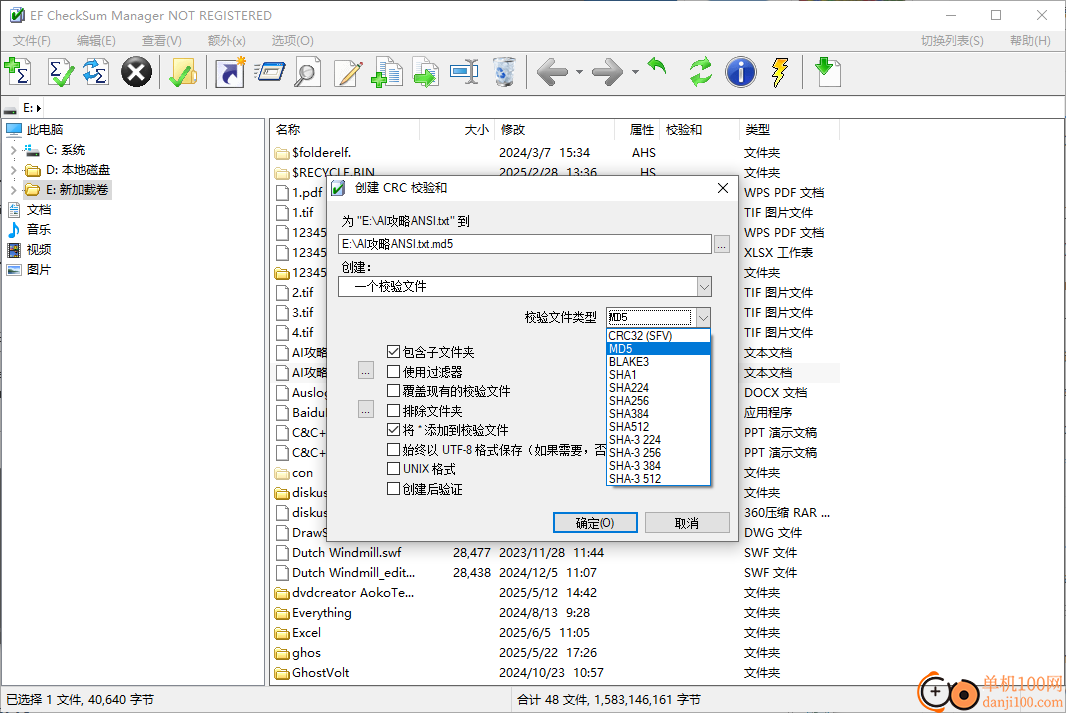1066x713 pixels.
Task: Enable 使用过滤器 checkbox
Action: pos(393,371)
